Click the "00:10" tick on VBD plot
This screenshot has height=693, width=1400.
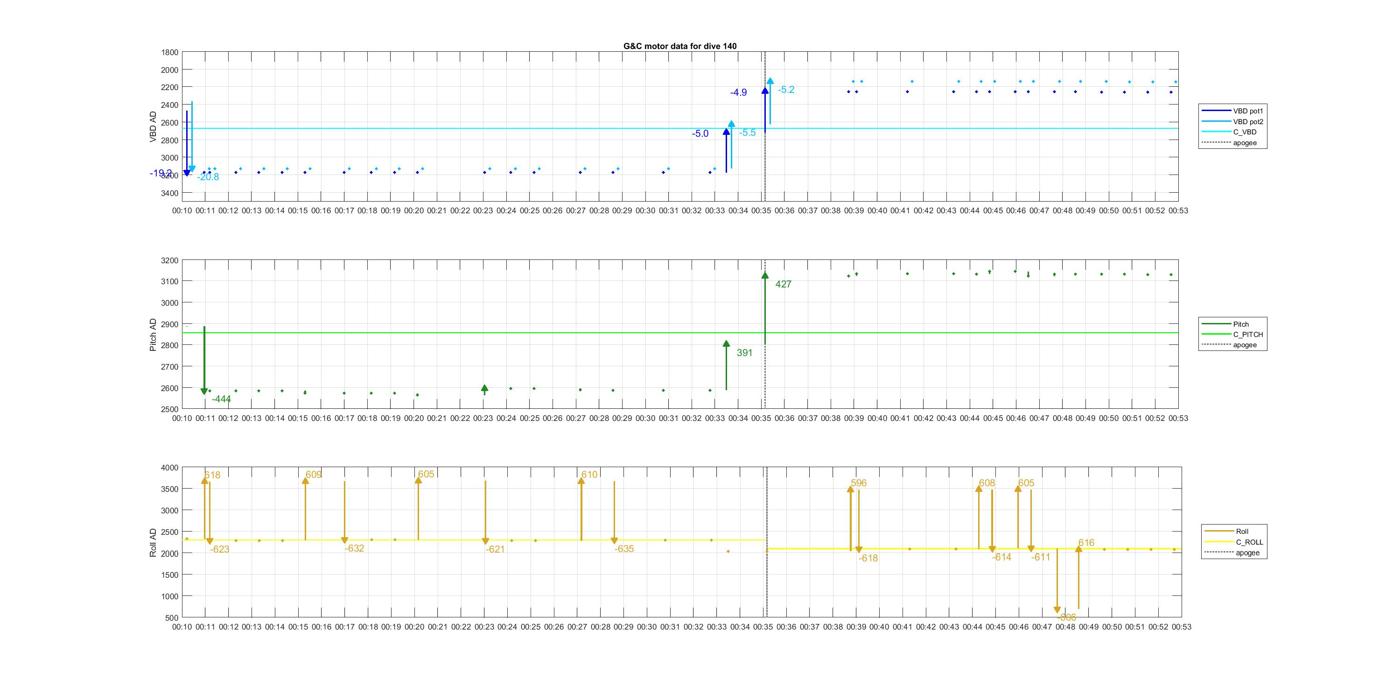pos(182,211)
